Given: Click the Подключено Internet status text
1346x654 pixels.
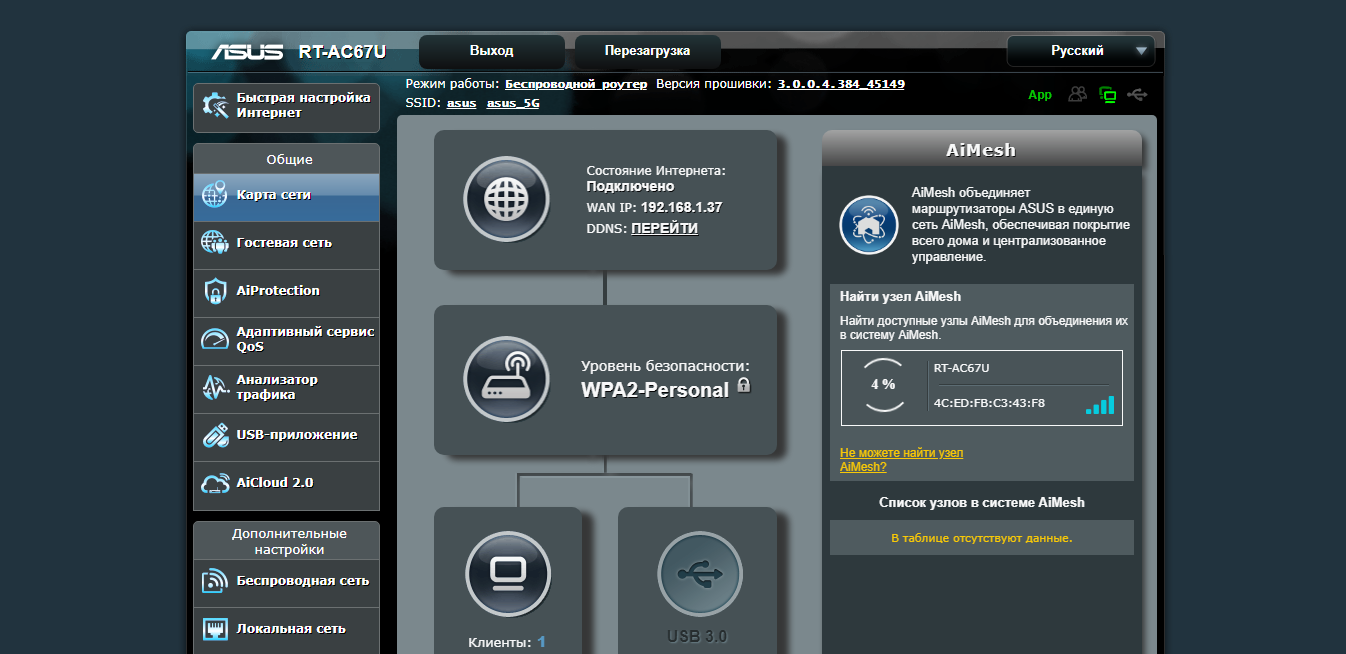Looking at the screenshot, I should click(x=630, y=186).
